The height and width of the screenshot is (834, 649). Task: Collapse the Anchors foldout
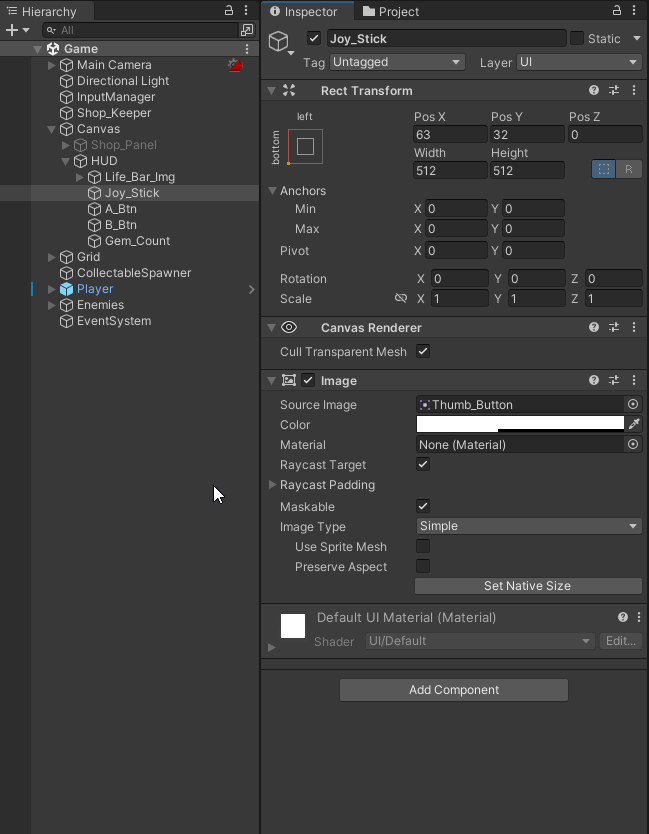272,190
